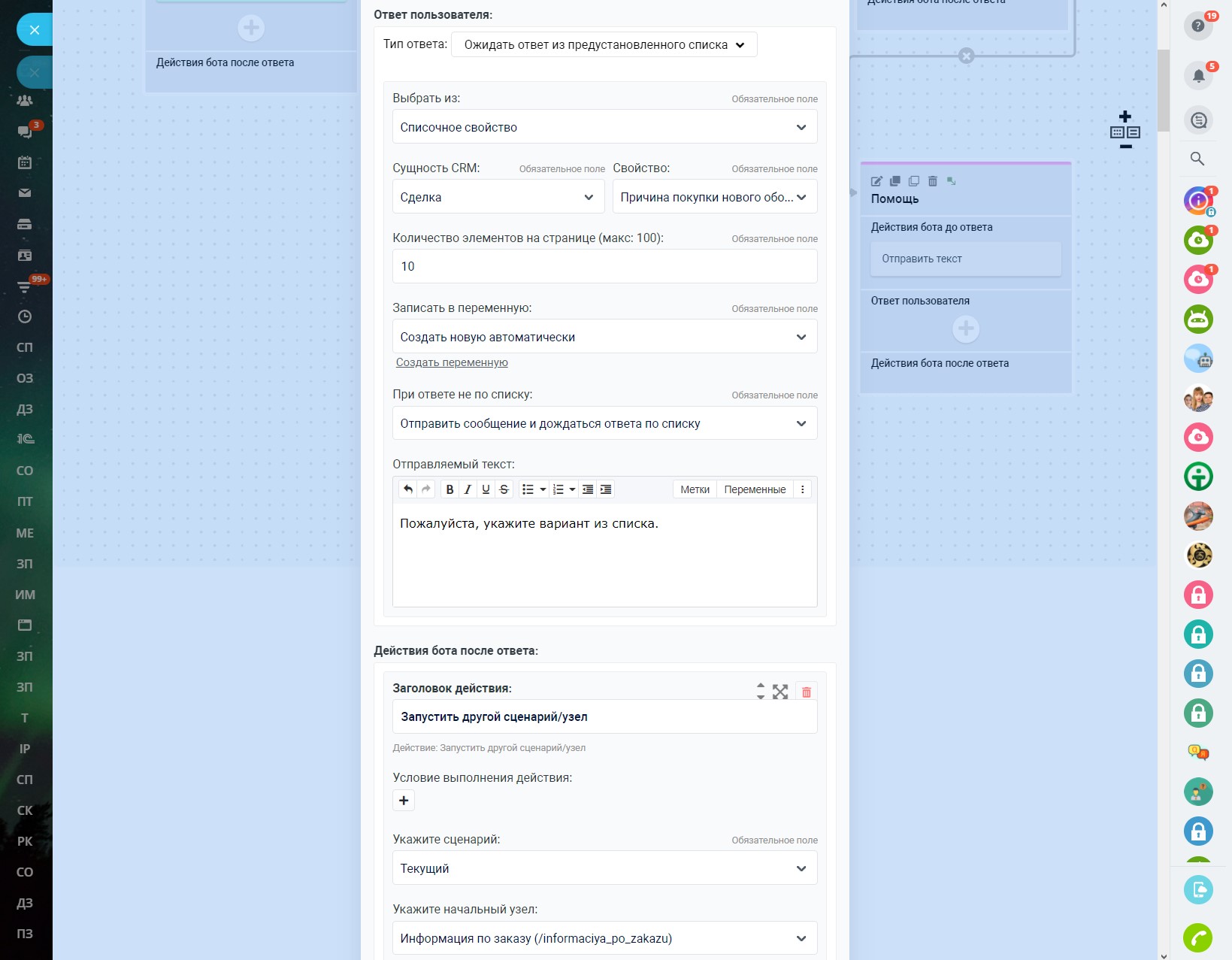The height and width of the screenshot is (960, 1232).
Task: Insert numbered list in editor
Action: coord(558,489)
